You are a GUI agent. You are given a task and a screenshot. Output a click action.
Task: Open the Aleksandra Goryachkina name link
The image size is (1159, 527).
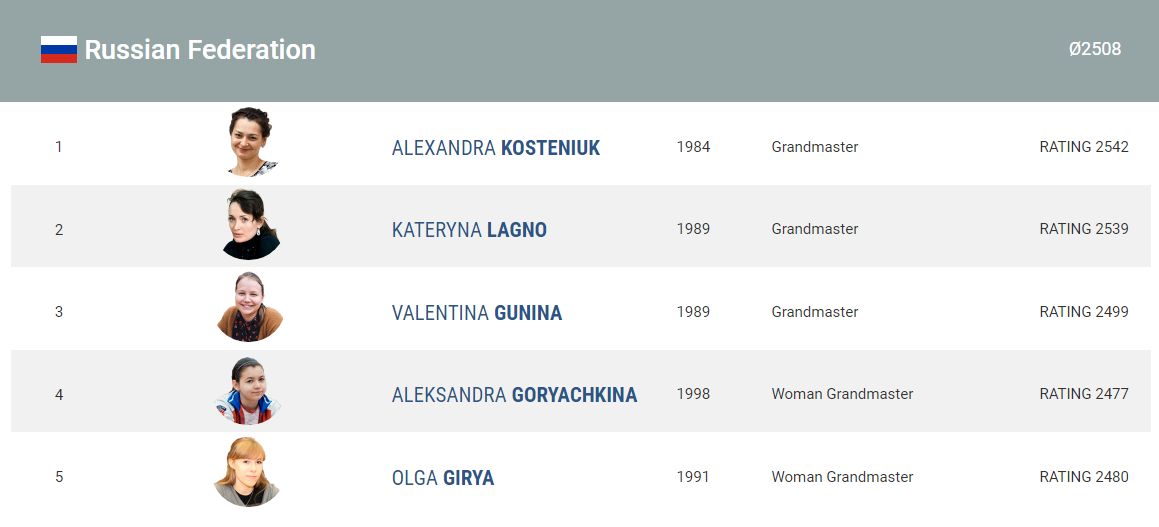tap(514, 395)
